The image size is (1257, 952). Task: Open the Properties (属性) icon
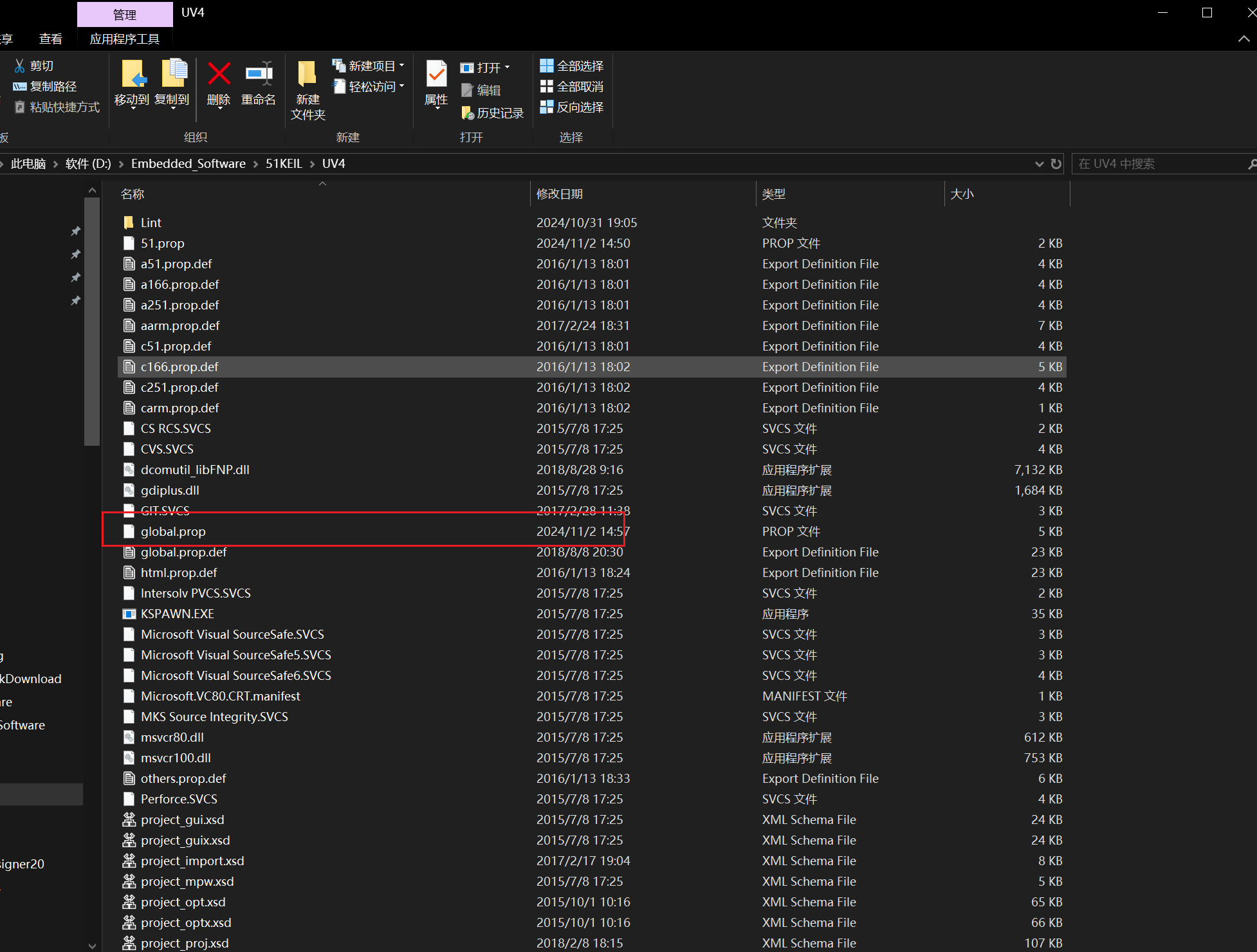coord(436,75)
